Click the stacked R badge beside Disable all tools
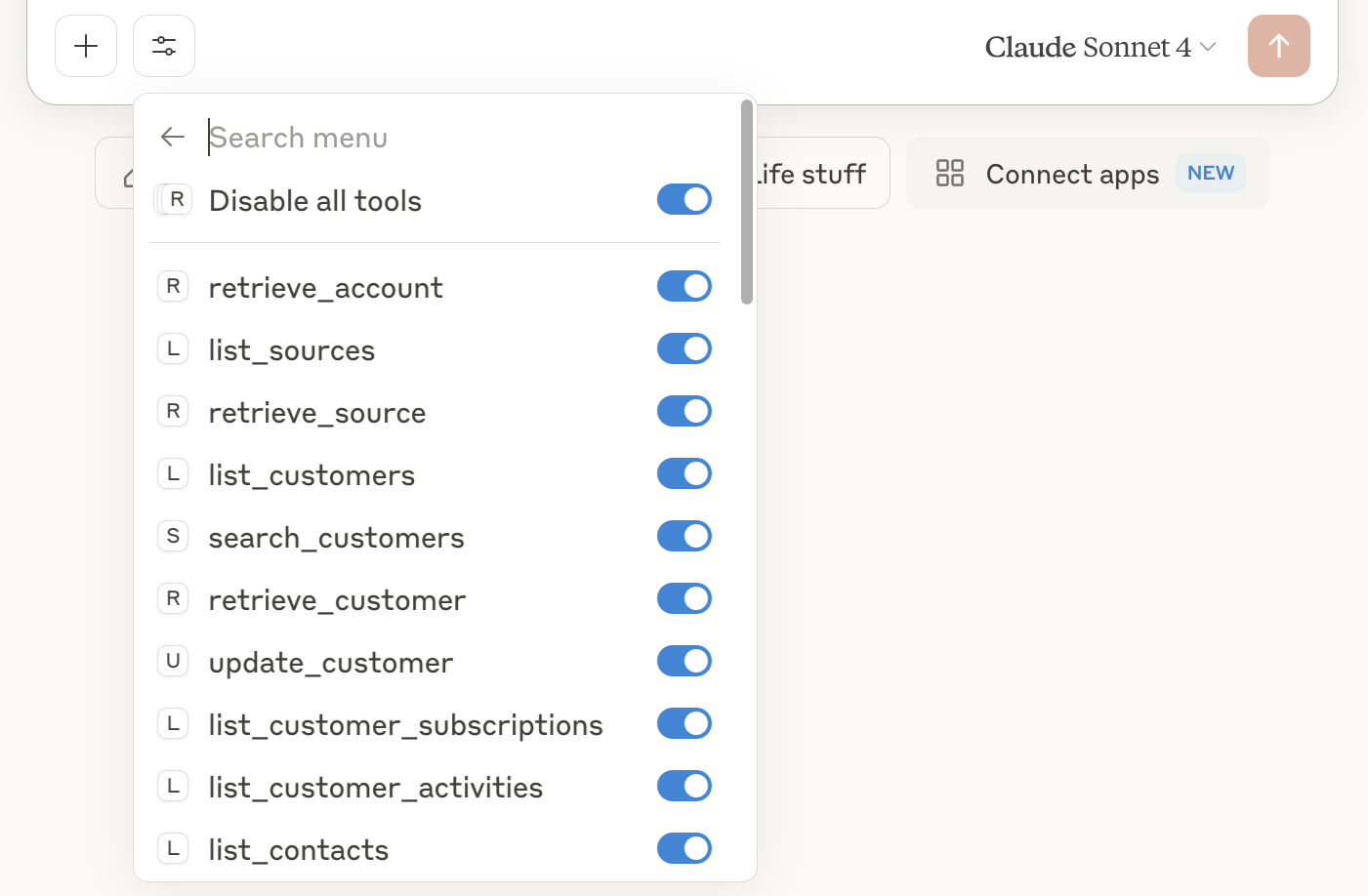The image size is (1368, 896). point(174,199)
